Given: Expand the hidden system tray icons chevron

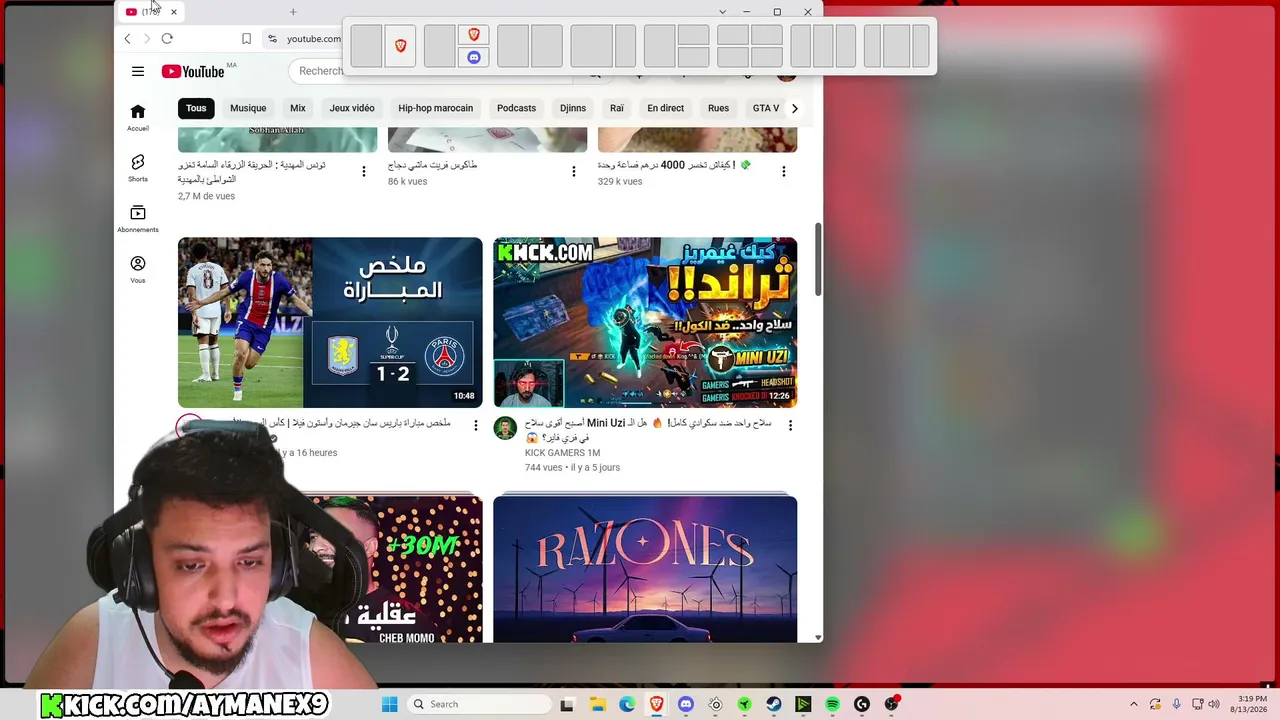Looking at the screenshot, I should [x=1134, y=704].
